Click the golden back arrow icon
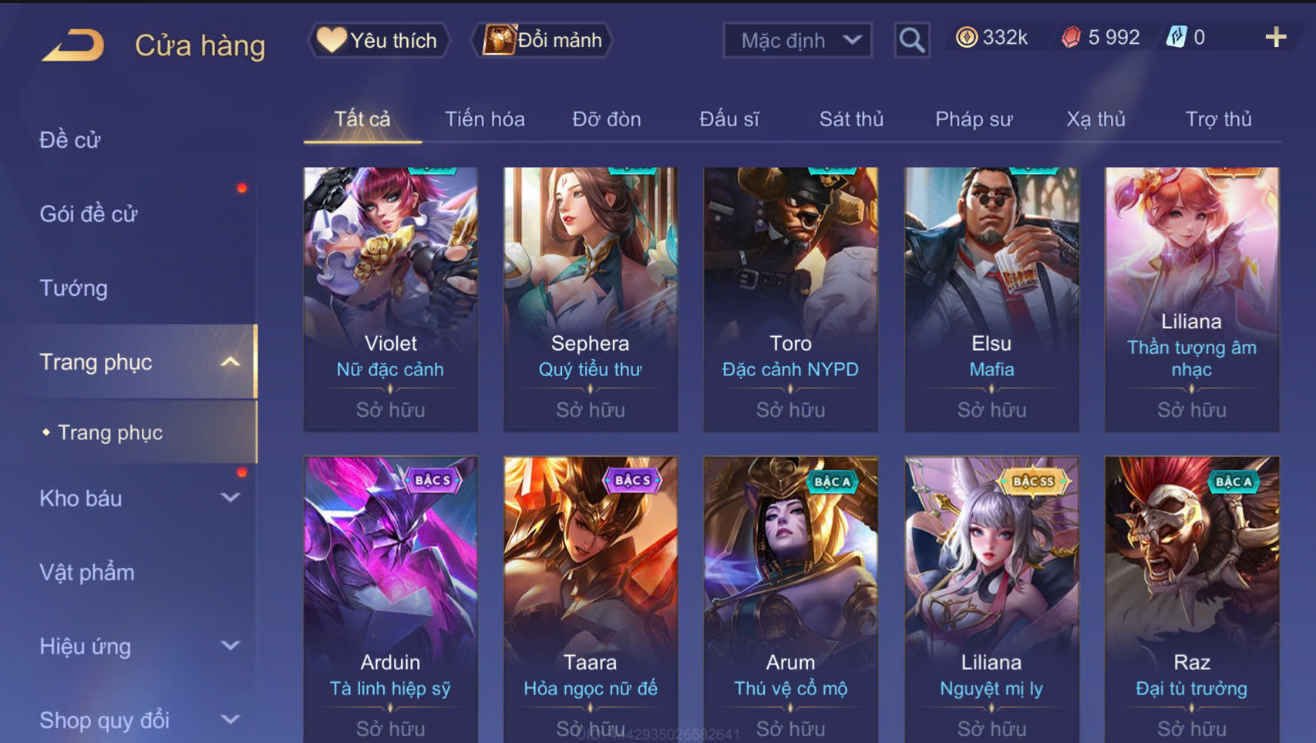Screen dimensions: 1316x743 click(x=73, y=46)
